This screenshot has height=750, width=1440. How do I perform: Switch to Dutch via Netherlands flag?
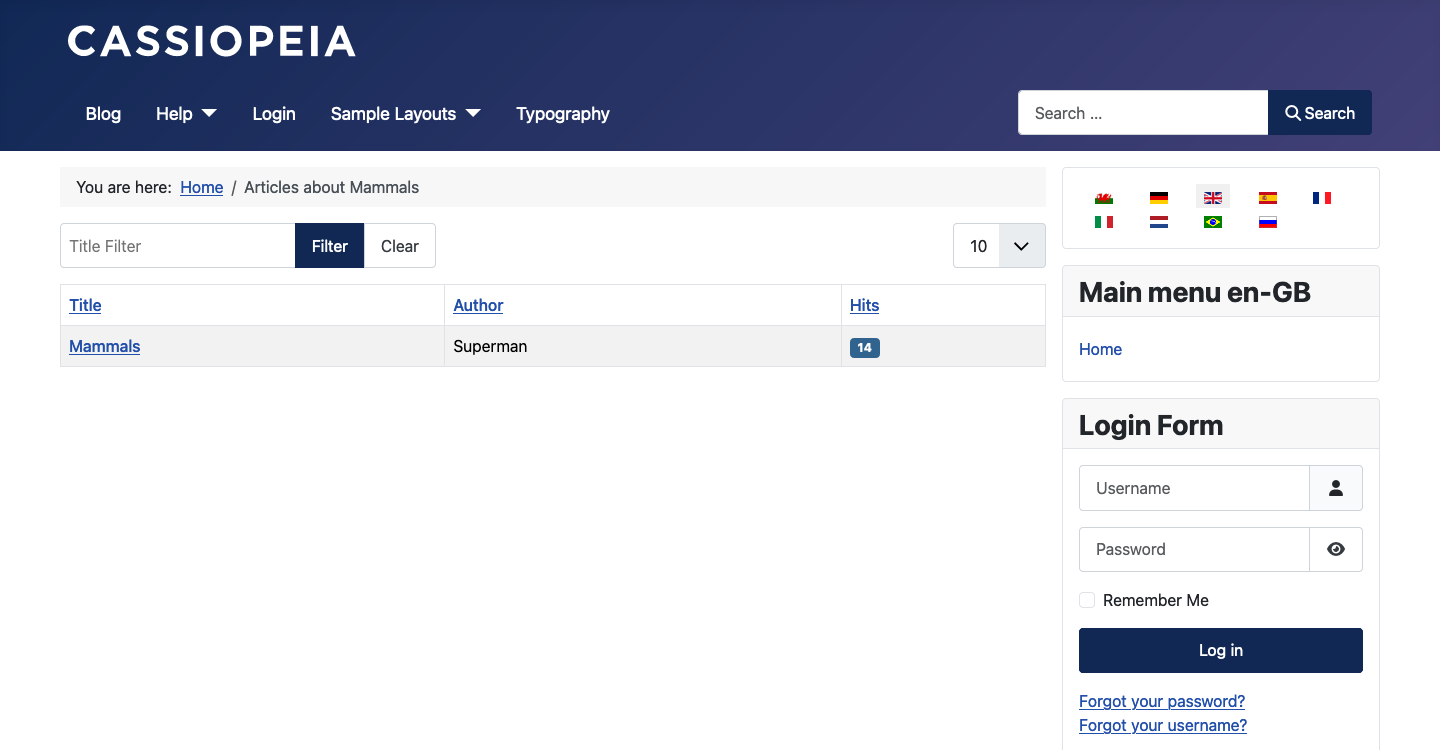[1158, 222]
